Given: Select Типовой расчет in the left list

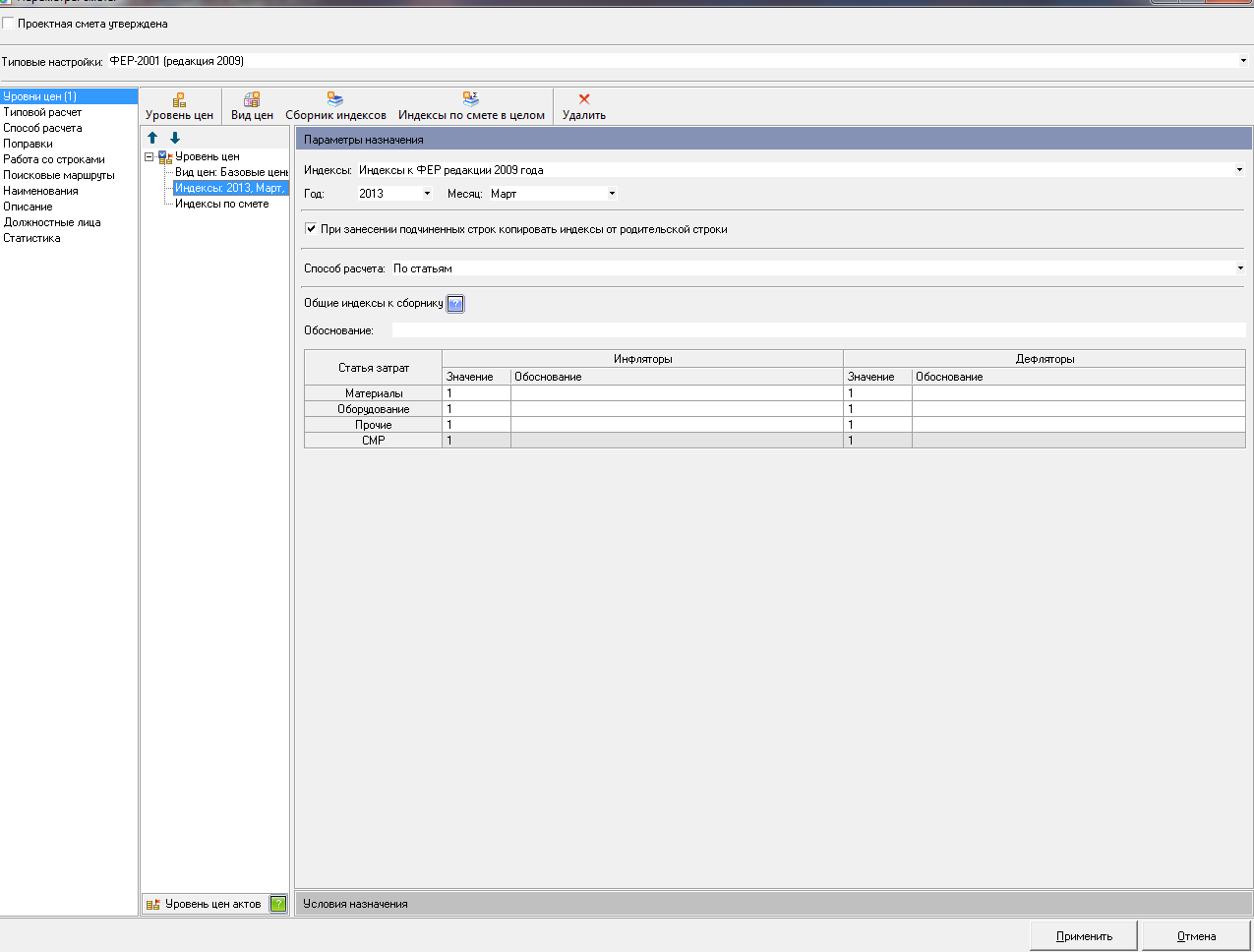Looking at the screenshot, I should pos(42,112).
